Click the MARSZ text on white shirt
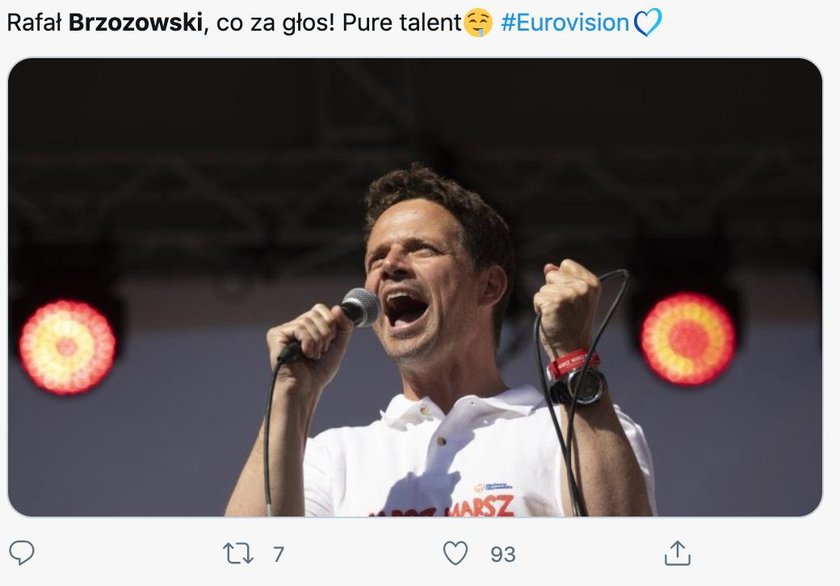The height and width of the screenshot is (586, 840). (x=482, y=506)
